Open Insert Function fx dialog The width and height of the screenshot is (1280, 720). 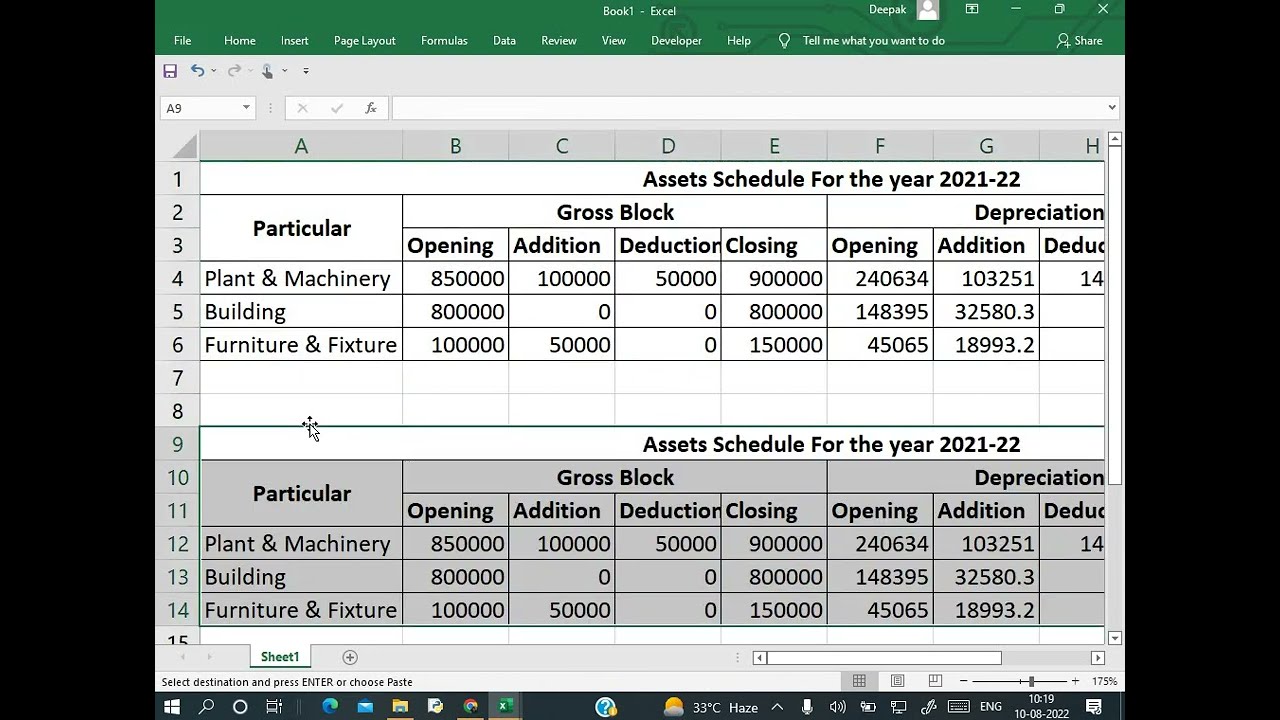(371, 108)
